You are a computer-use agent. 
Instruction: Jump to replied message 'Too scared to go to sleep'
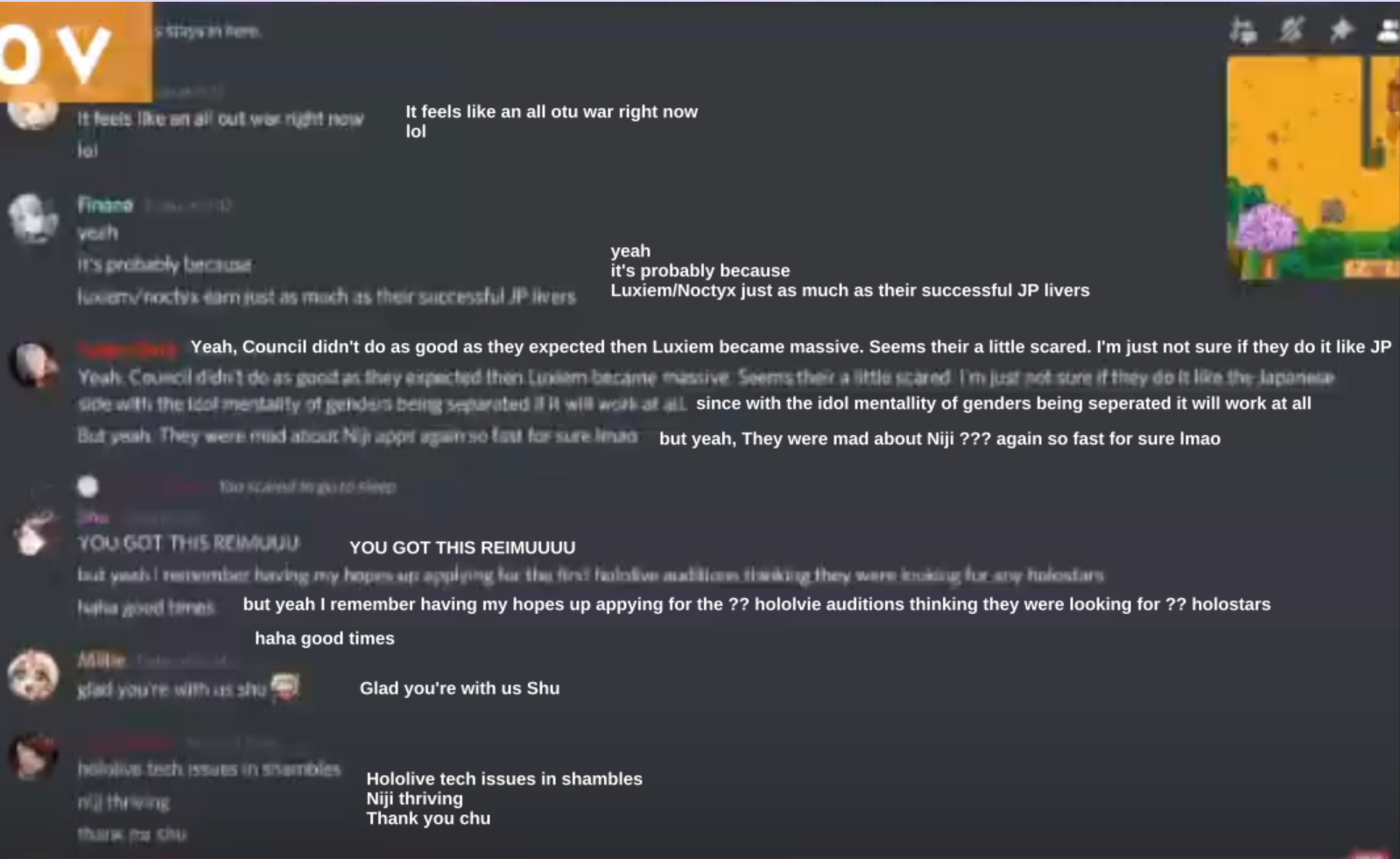[x=306, y=486]
